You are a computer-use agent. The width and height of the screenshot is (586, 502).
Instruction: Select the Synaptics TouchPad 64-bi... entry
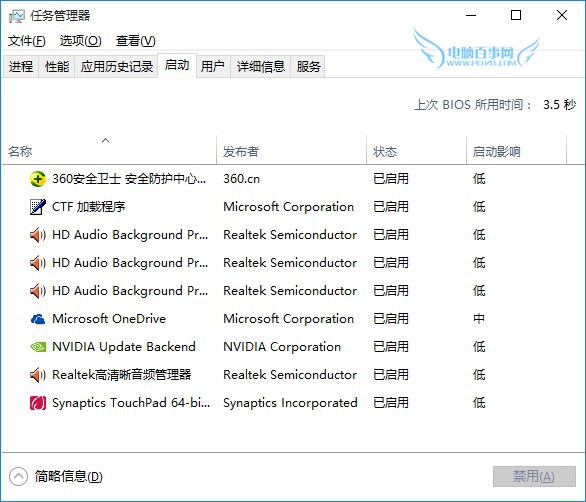293,403
